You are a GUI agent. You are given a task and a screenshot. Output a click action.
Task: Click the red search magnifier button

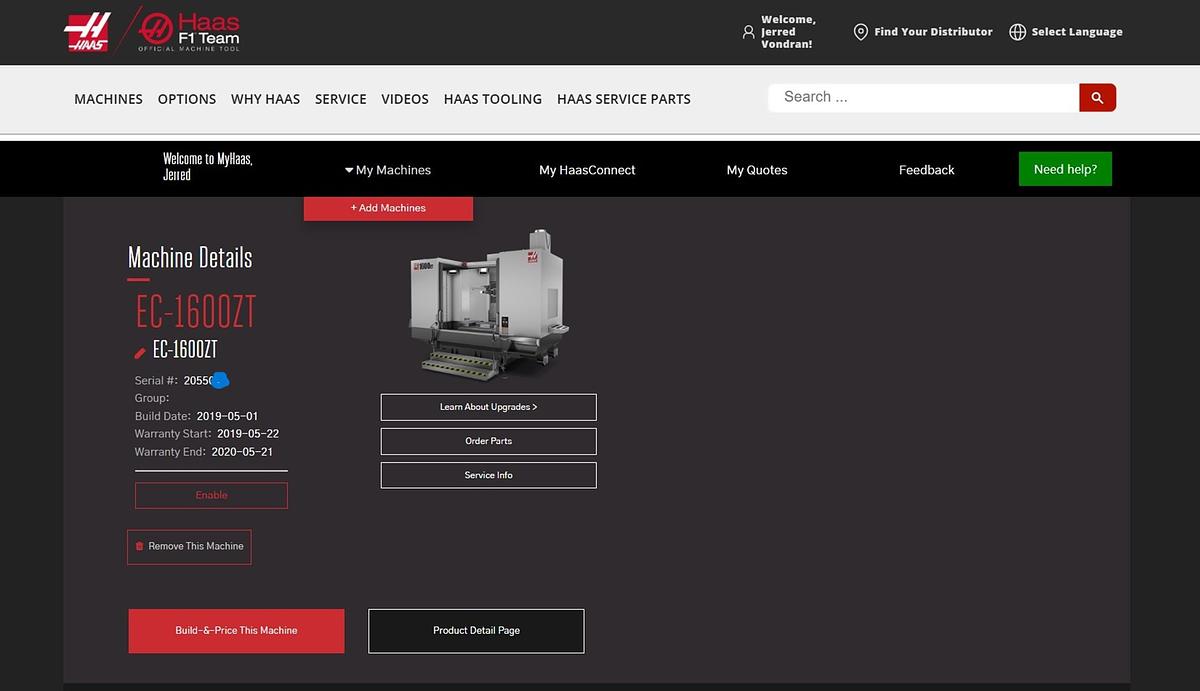pyautogui.click(x=1097, y=97)
